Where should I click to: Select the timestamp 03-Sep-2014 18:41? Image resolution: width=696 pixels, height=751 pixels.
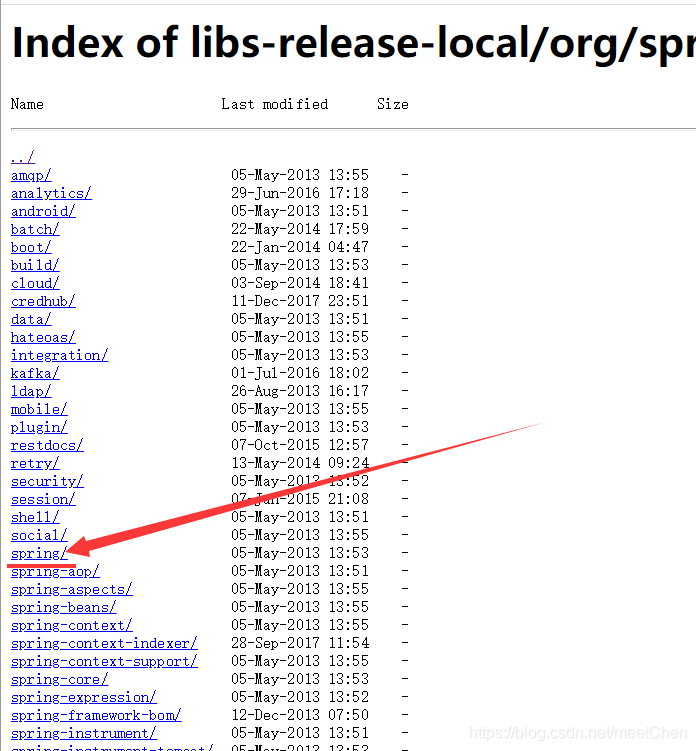pos(300,283)
